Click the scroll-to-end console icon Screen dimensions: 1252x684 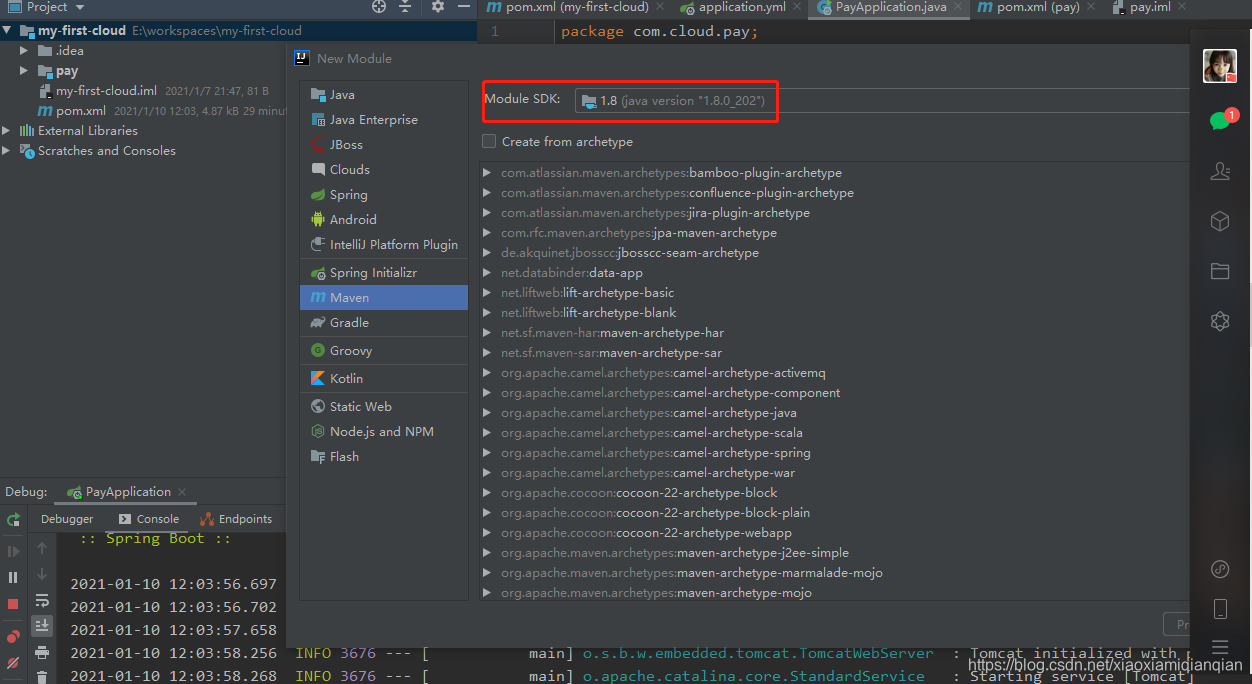click(x=42, y=626)
